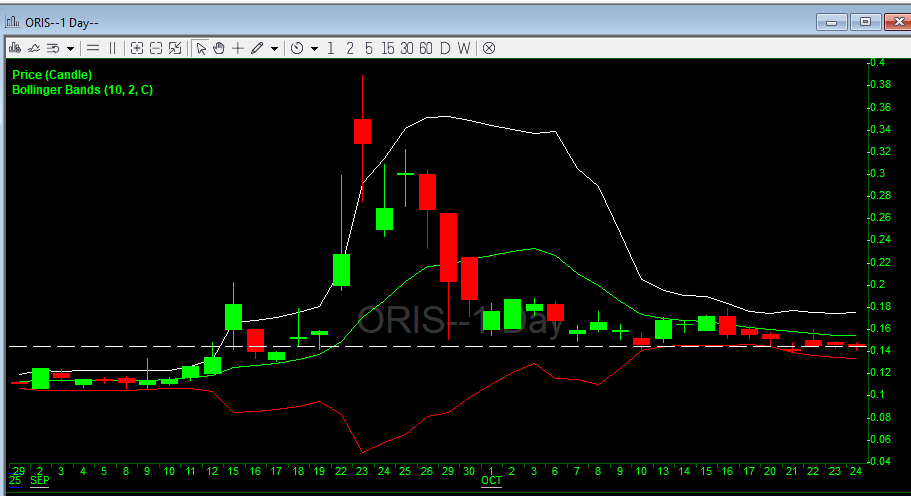Screen dimensions: 911x496
Task: Open the pencil drawing tool dropdown arrow
Action: (x=274, y=47)
